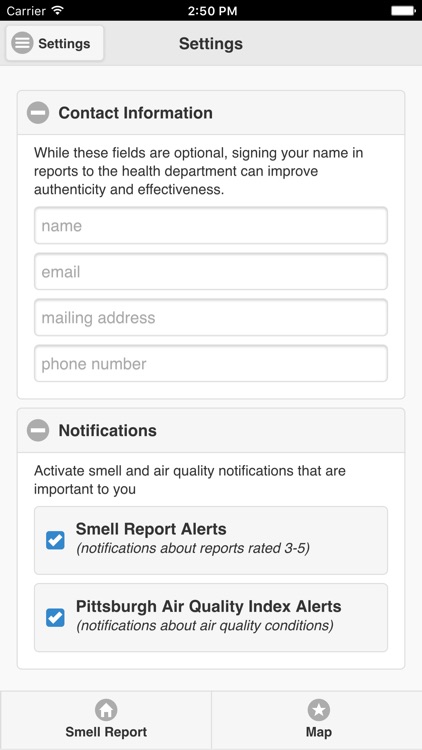Uncheck the Smell Report Alerts checkbox
Image resolution: width=422 pixels, height=750 pixels.
tap(55, 540)
